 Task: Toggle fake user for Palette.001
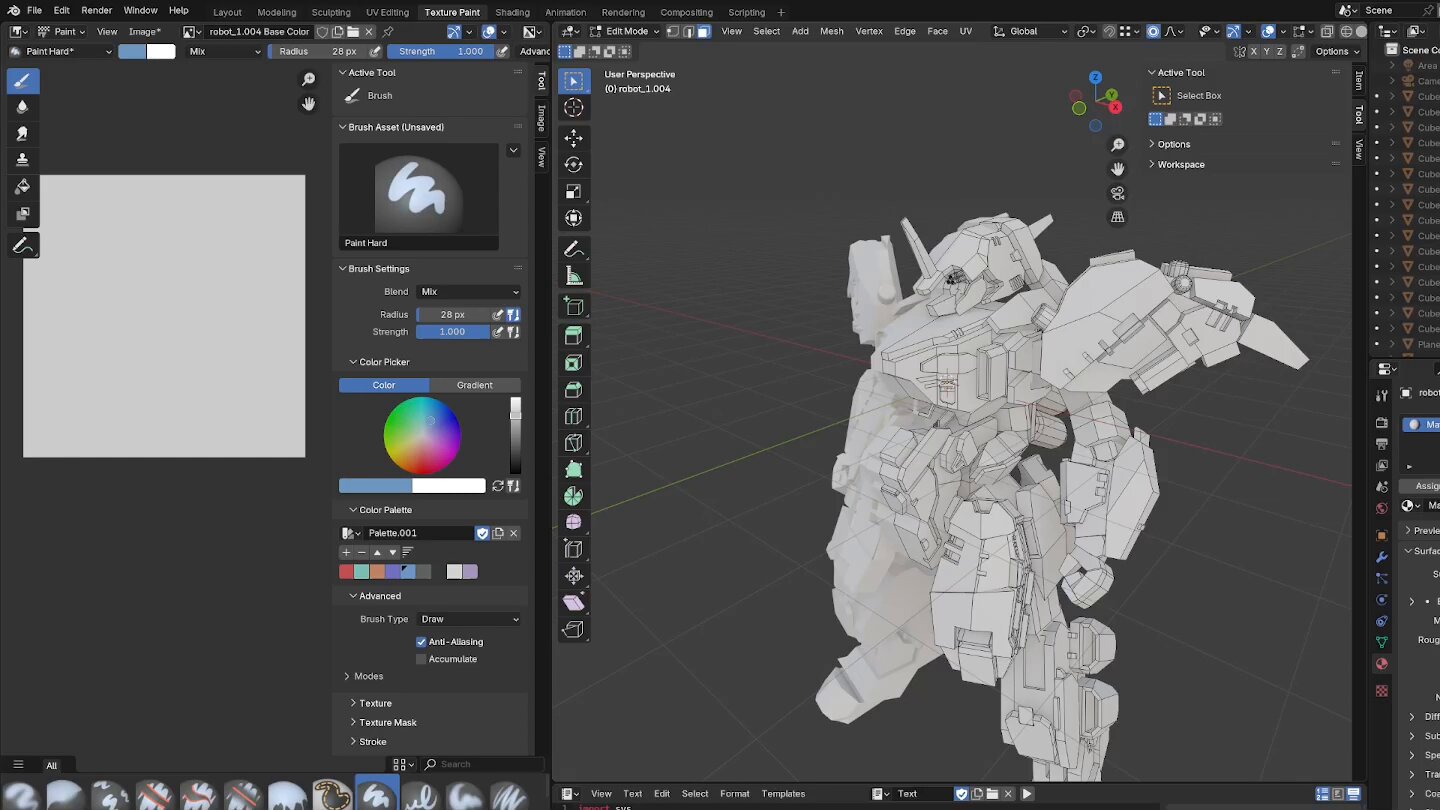click(x=482, y=533)
